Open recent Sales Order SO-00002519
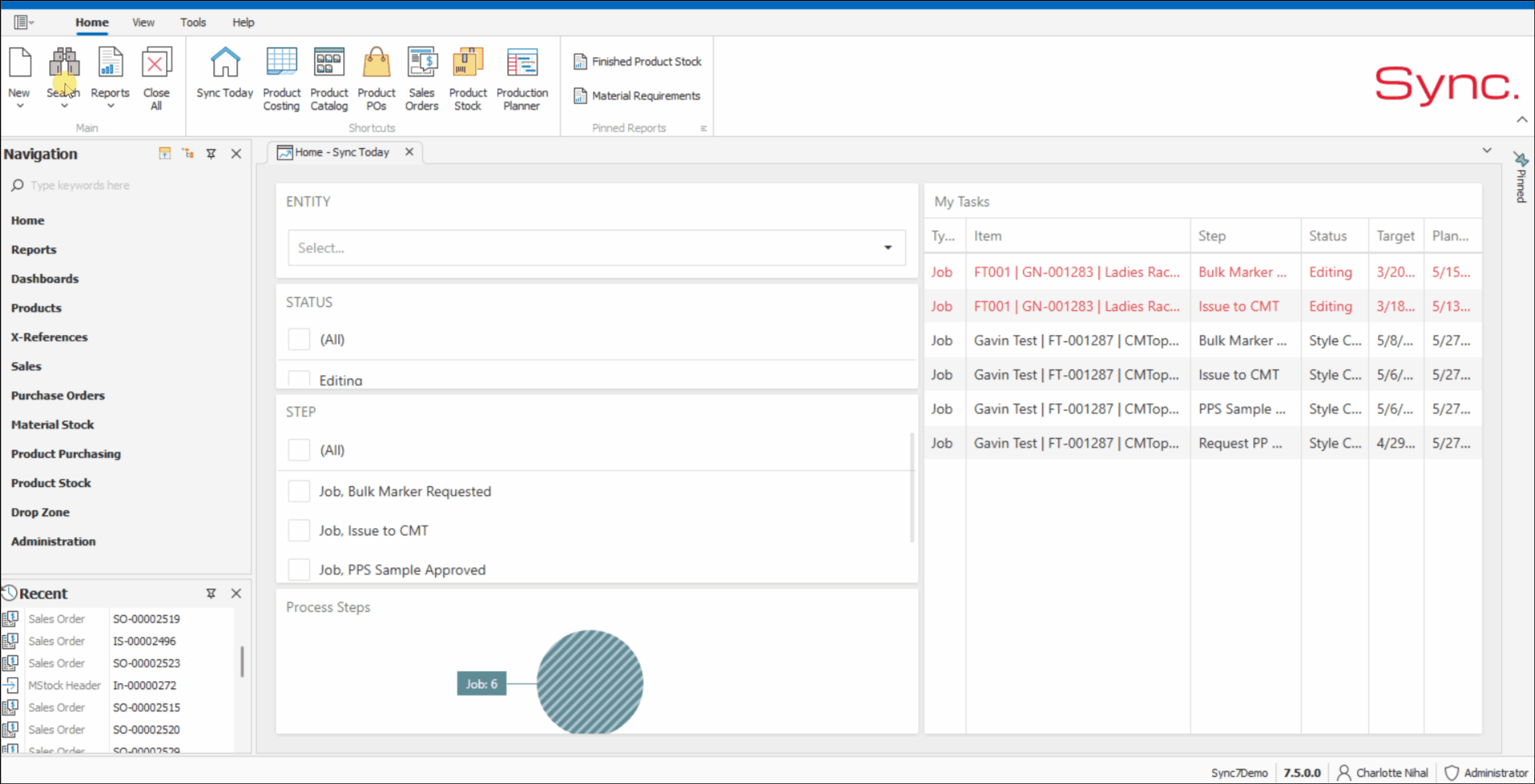The height and width of the screenshot is (784, 1535). (x=118, y=619)
